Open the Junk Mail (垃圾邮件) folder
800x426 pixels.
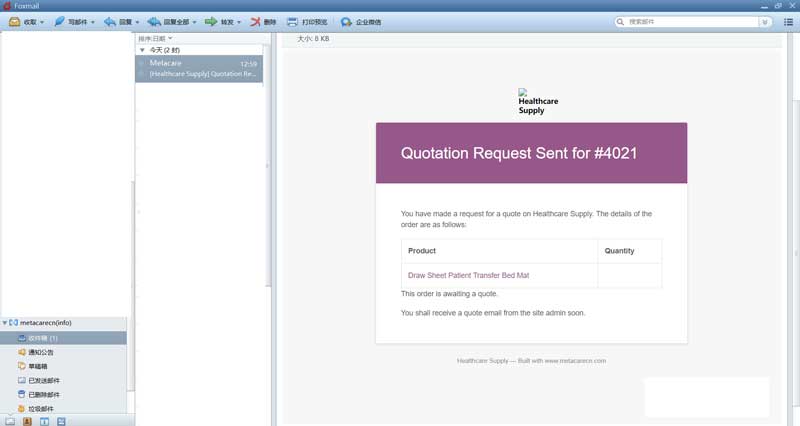[63, 409]
